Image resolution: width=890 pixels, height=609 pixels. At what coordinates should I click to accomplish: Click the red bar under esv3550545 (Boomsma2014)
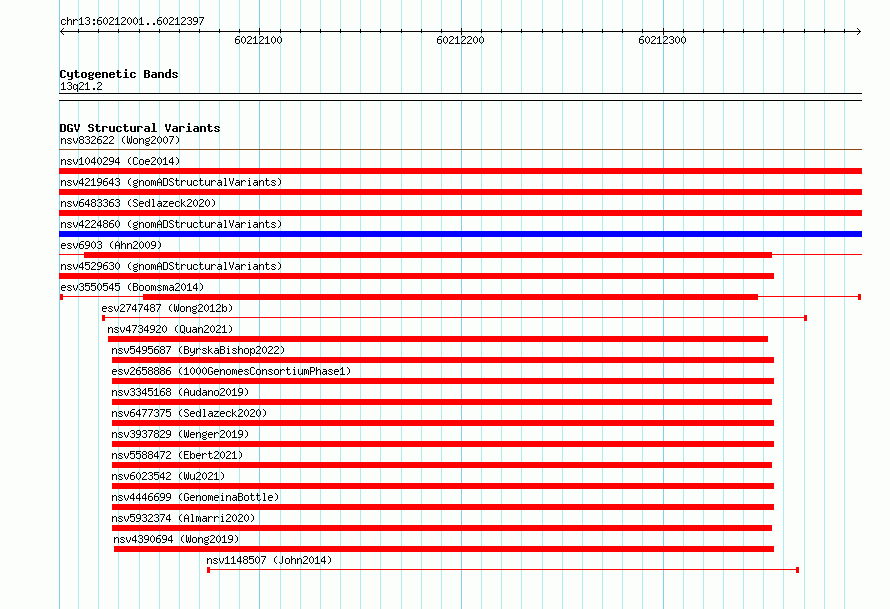[x=450, y=297]
